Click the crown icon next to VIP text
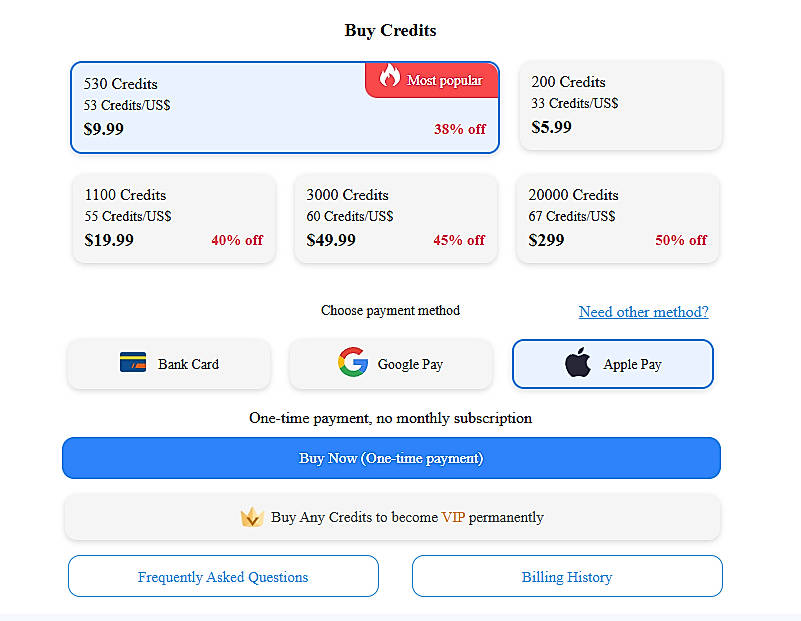 click(254, 517)
